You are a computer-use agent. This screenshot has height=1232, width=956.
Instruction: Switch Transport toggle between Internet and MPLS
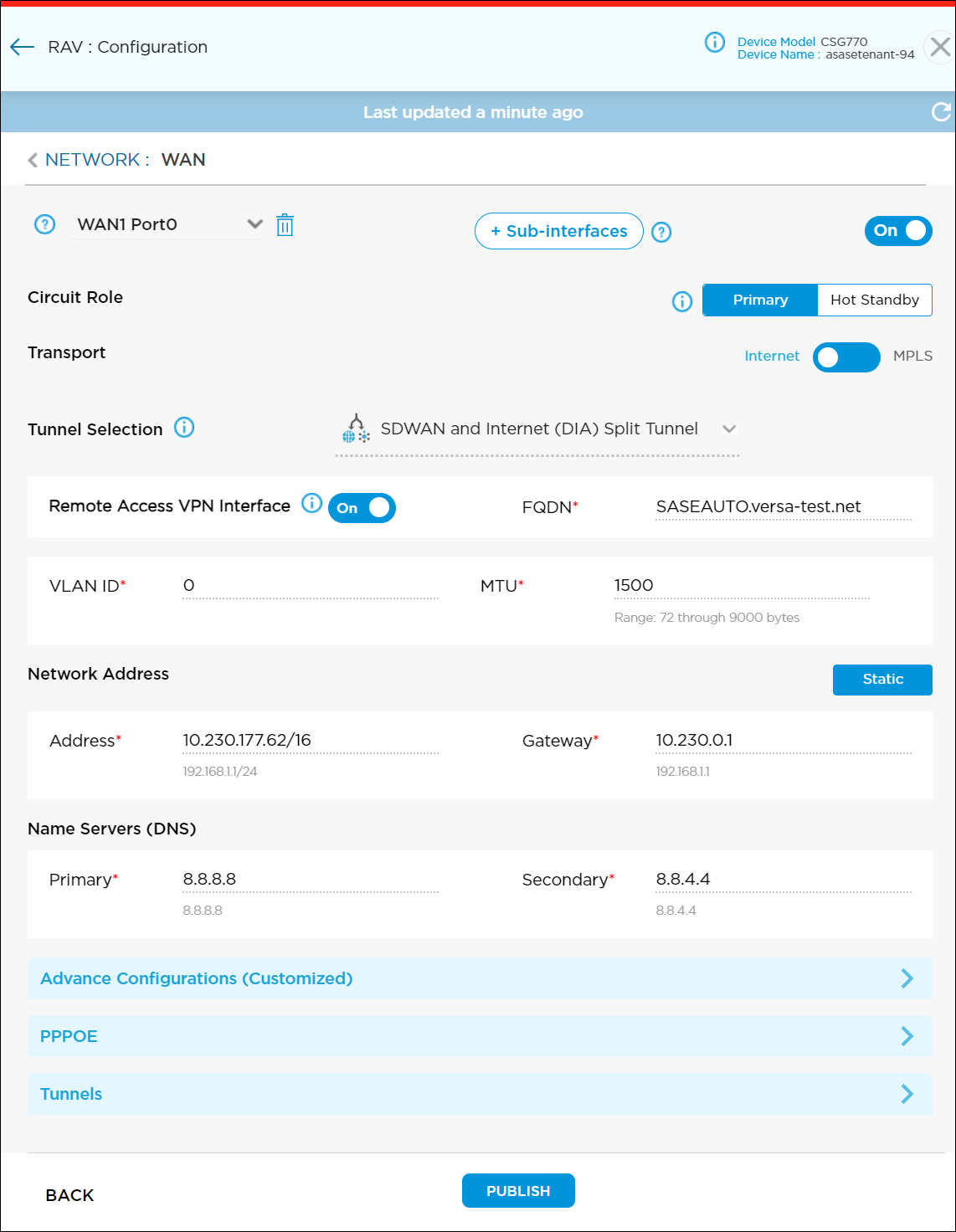click(x=845, y=357)
